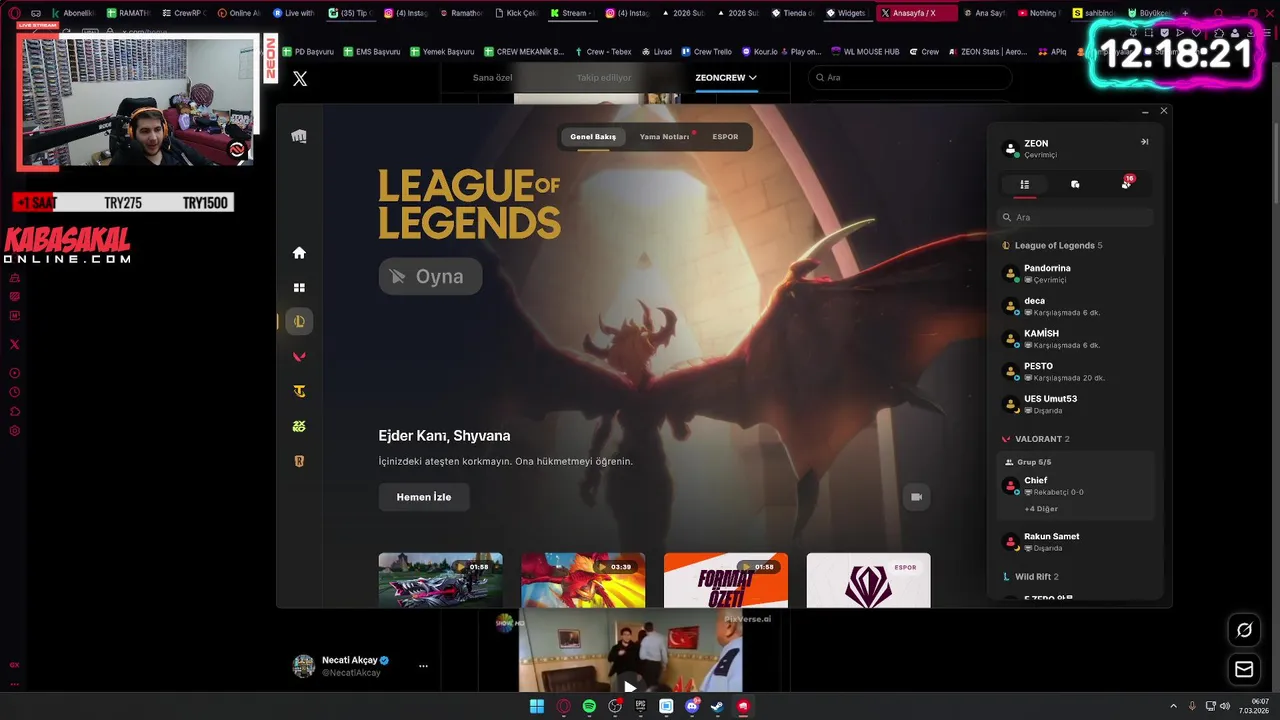The image size is (1280, 720).
Task: Click the X icon in Opera sidebar
Action: pos(14,344)
